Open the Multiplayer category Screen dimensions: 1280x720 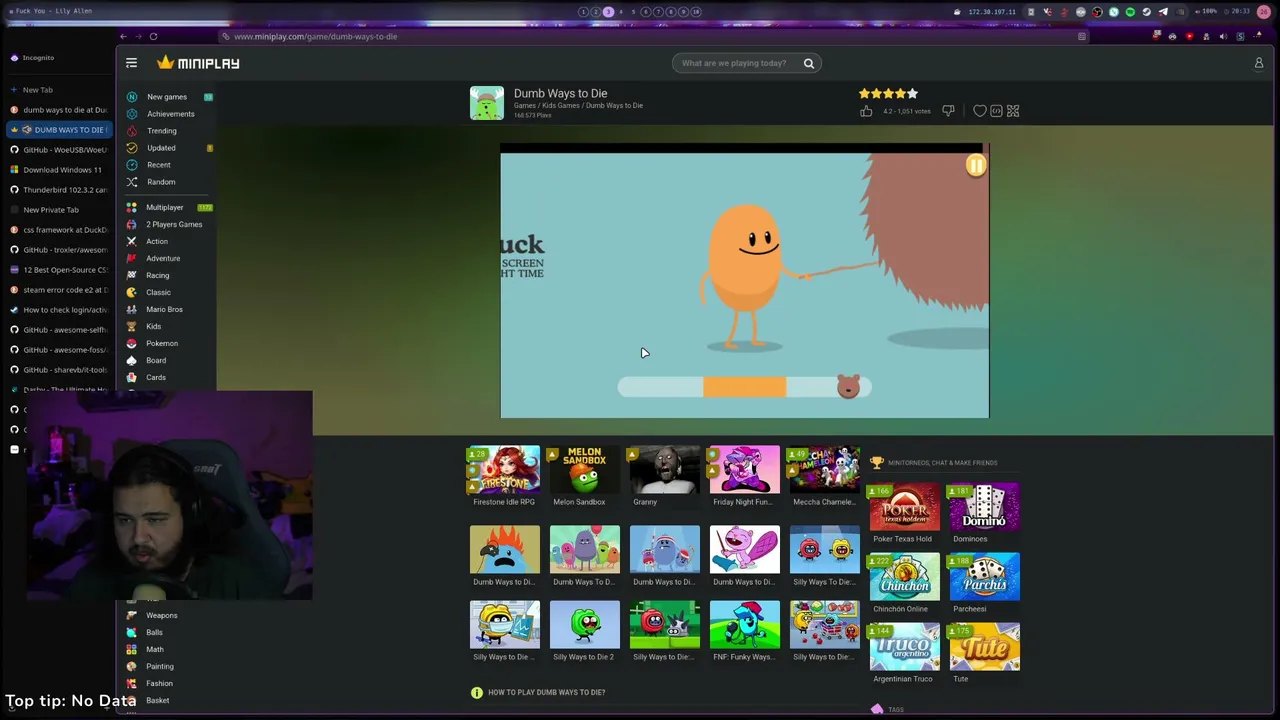point(165,207)
